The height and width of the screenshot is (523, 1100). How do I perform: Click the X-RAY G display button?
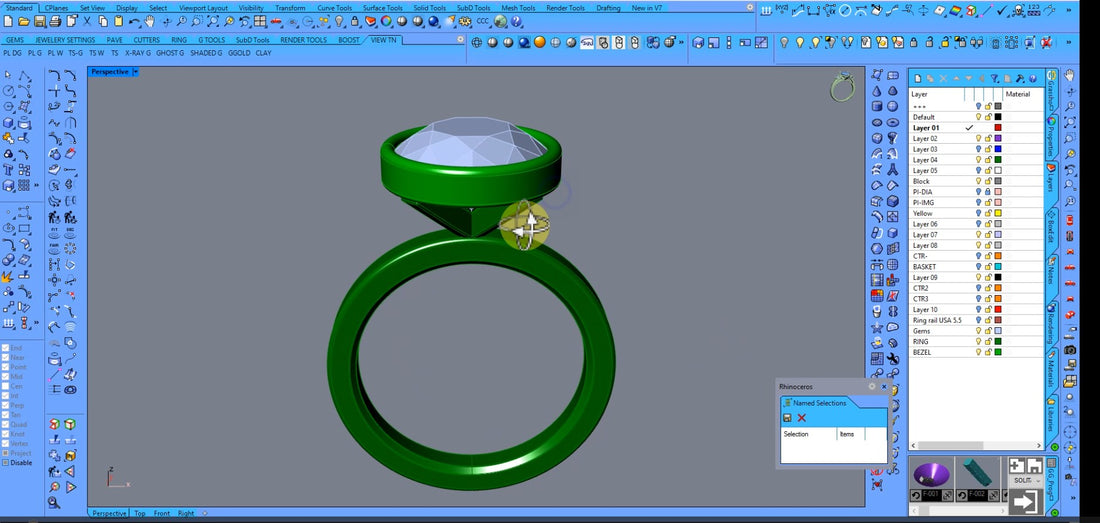click(138, 53)
